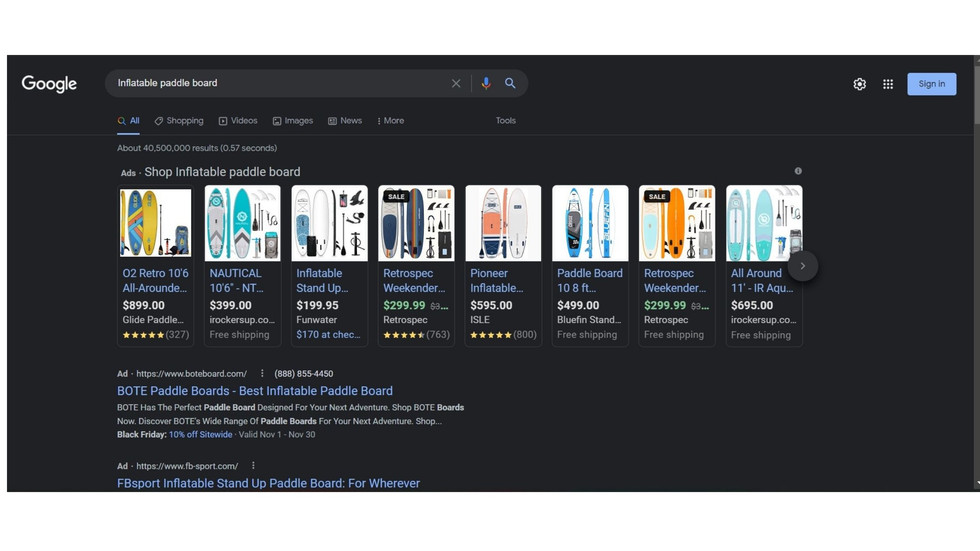Open options dots for fb-sport.com ad
This screenshot has width=980, height=551.
click(253, 466)
